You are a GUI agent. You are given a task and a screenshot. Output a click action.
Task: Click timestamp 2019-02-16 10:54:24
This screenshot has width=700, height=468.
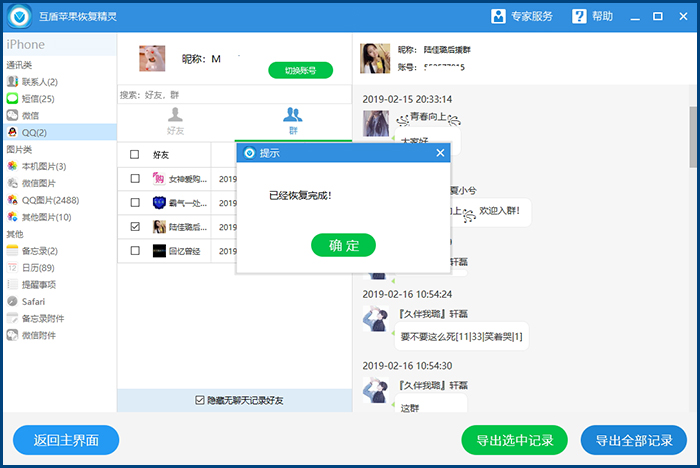click(407, 294)
